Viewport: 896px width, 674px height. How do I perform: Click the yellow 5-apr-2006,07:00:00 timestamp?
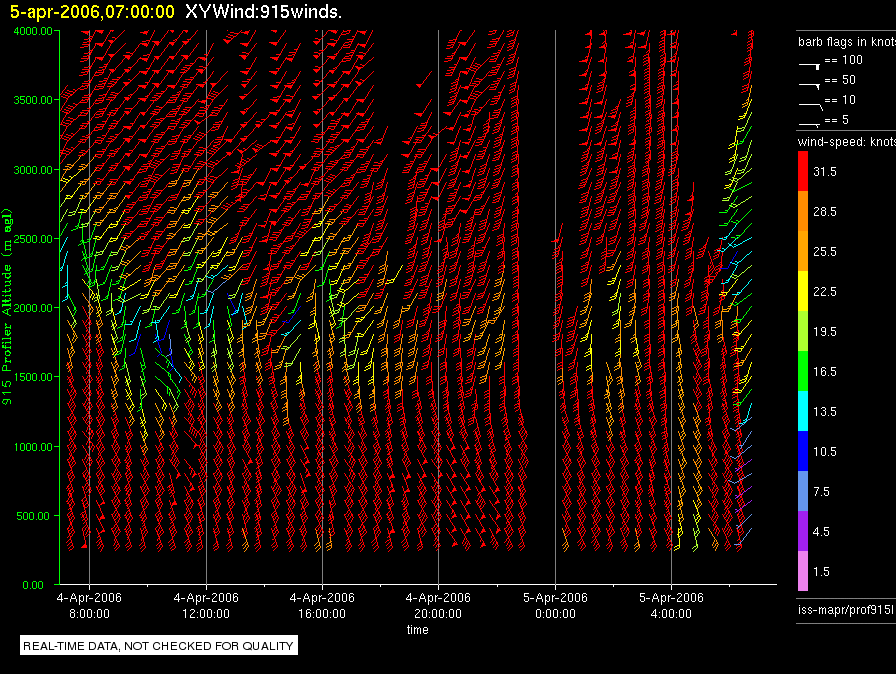point(92,12)
